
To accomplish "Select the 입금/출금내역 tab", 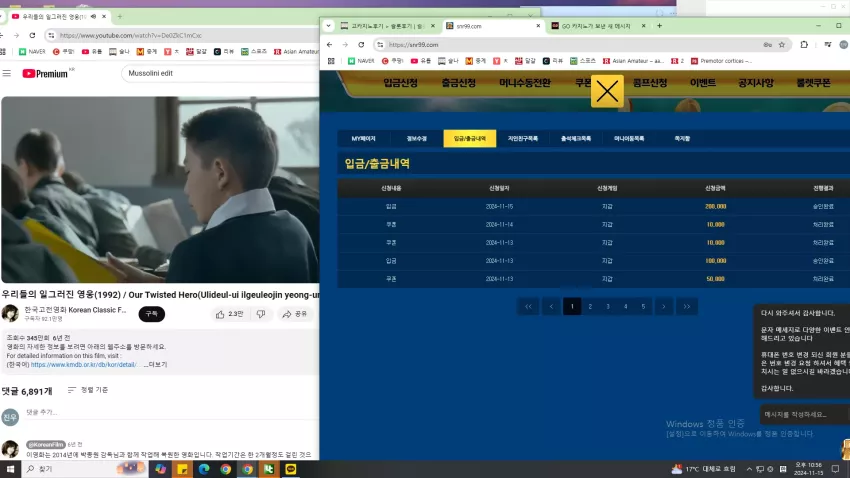I will (469, 139).
